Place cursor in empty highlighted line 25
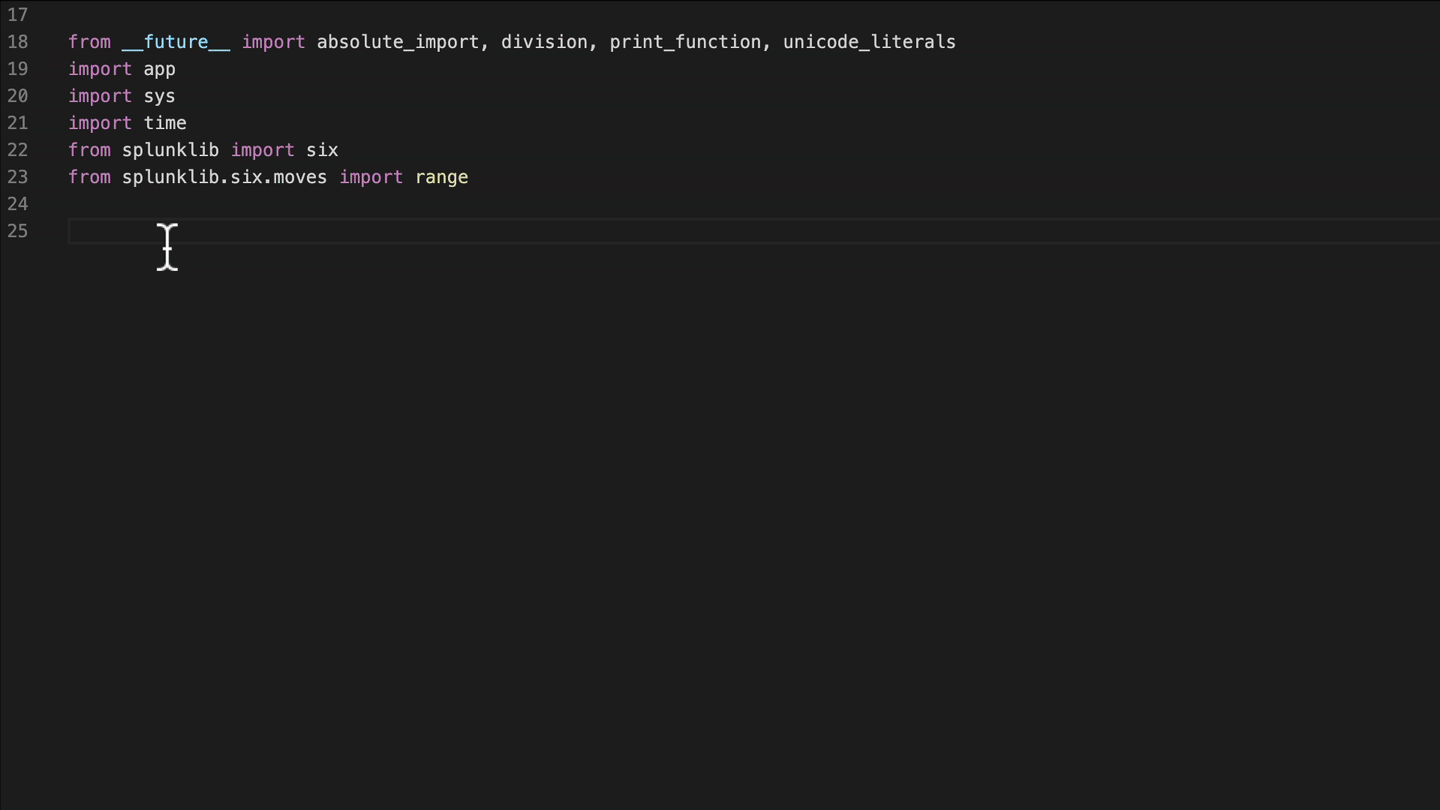The width and height of the screenshot is (1440, 810). click(x=754, y=231)
